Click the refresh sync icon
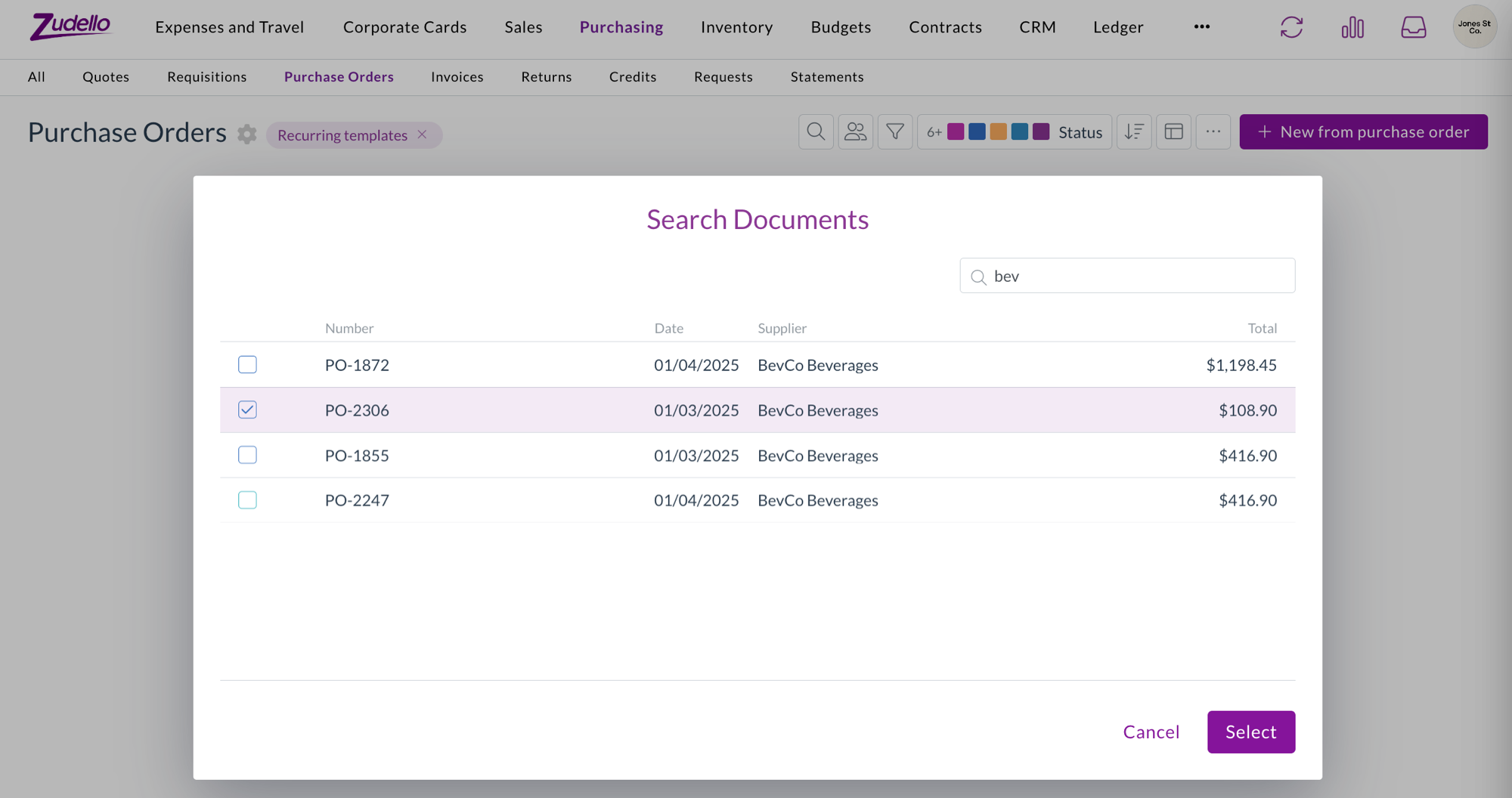Viewport: 1512px width, 798px height. pyautogui.click(x=1291, y=27)
